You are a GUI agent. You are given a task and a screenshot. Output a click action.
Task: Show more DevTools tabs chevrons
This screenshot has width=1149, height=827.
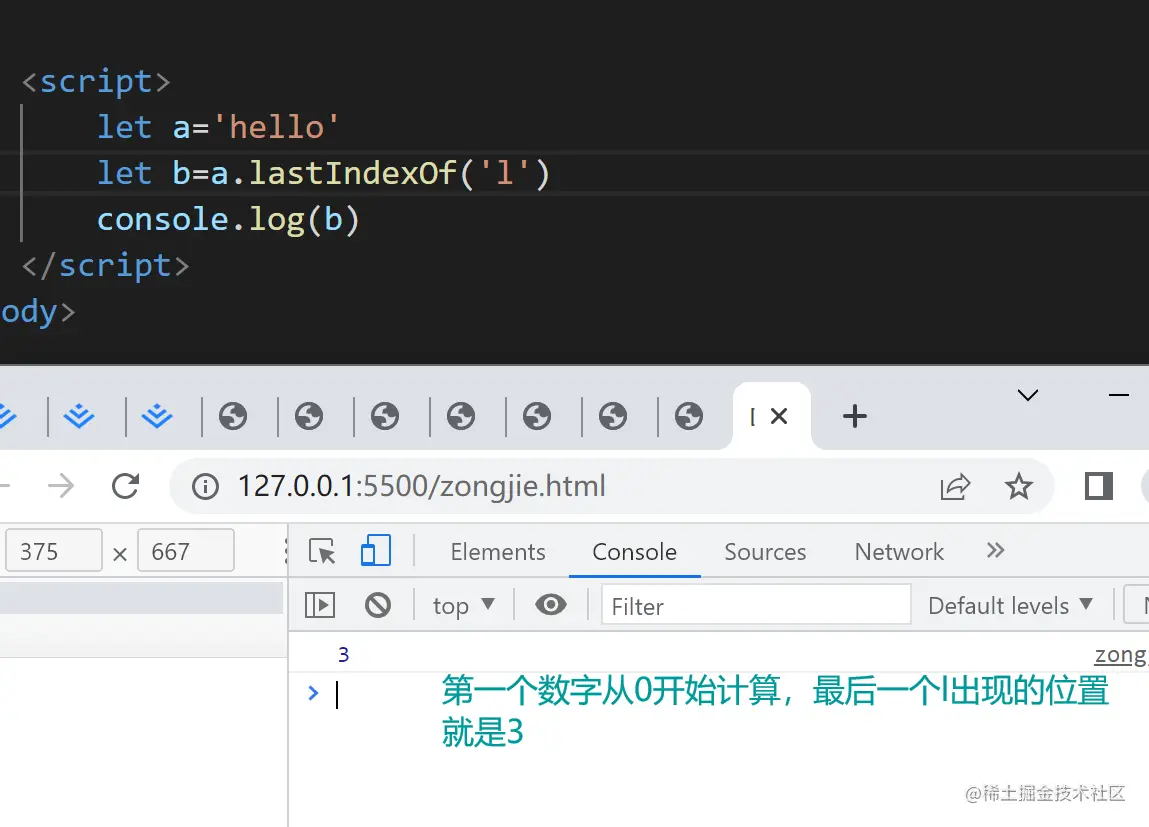click(x=995, y=550)
